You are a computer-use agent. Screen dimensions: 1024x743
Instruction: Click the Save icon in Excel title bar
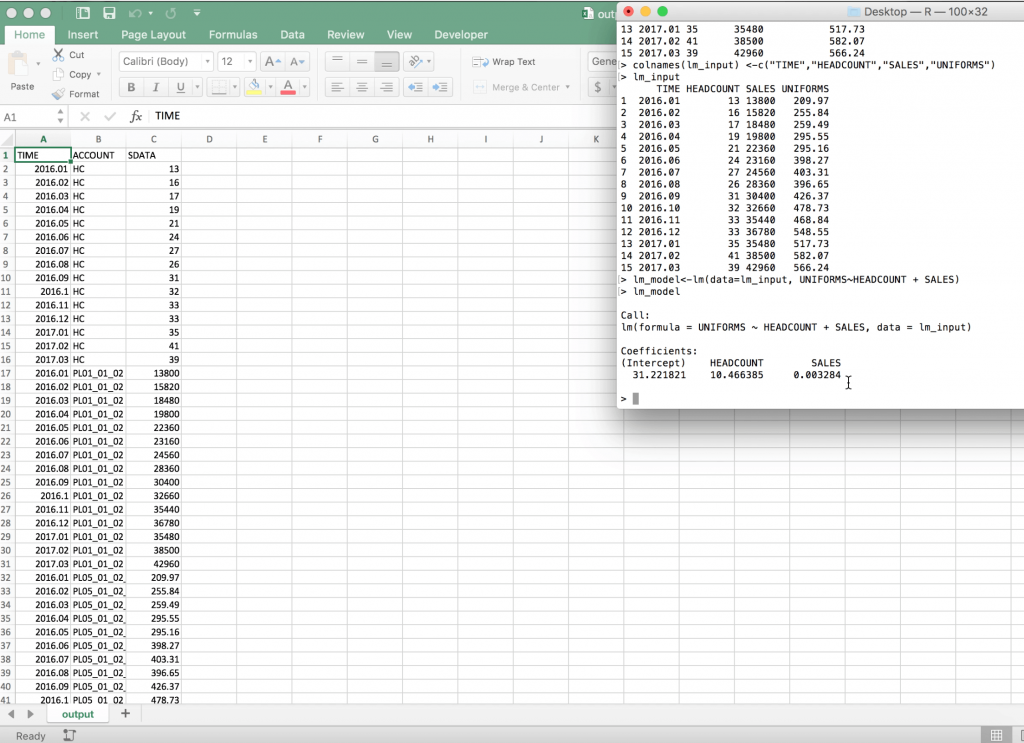pyautogui.click(x=109, y=13)
